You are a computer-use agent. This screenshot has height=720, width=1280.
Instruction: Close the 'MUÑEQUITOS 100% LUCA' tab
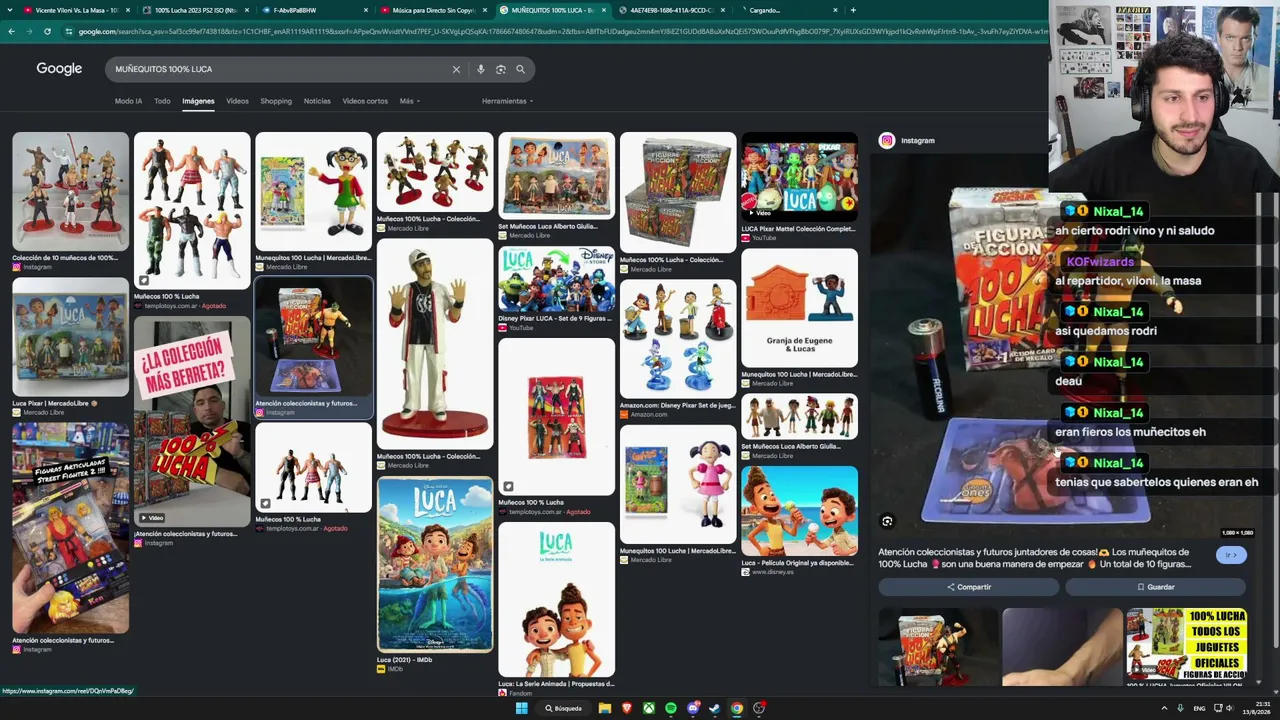click(603, 10)
